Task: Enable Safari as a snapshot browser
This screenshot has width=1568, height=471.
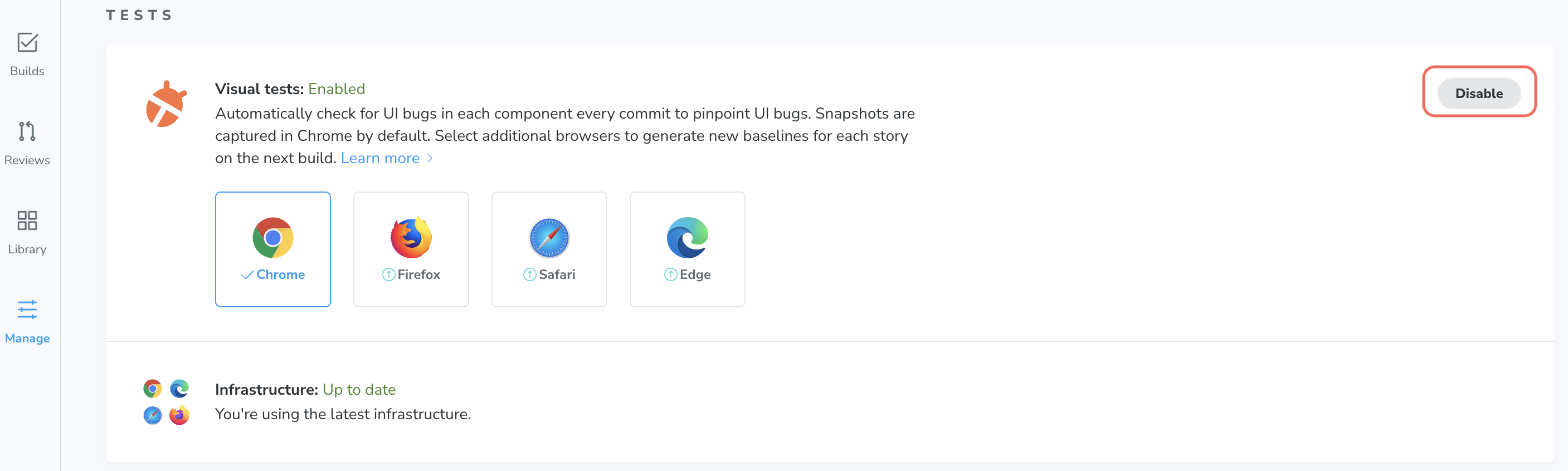Action: tap(548, 249)
